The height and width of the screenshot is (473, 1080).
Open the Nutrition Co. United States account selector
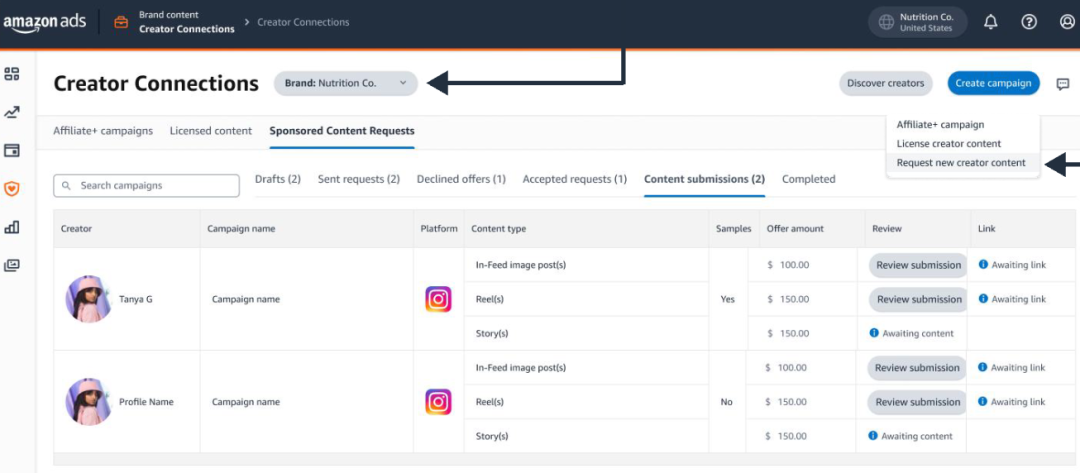[918, 22]
